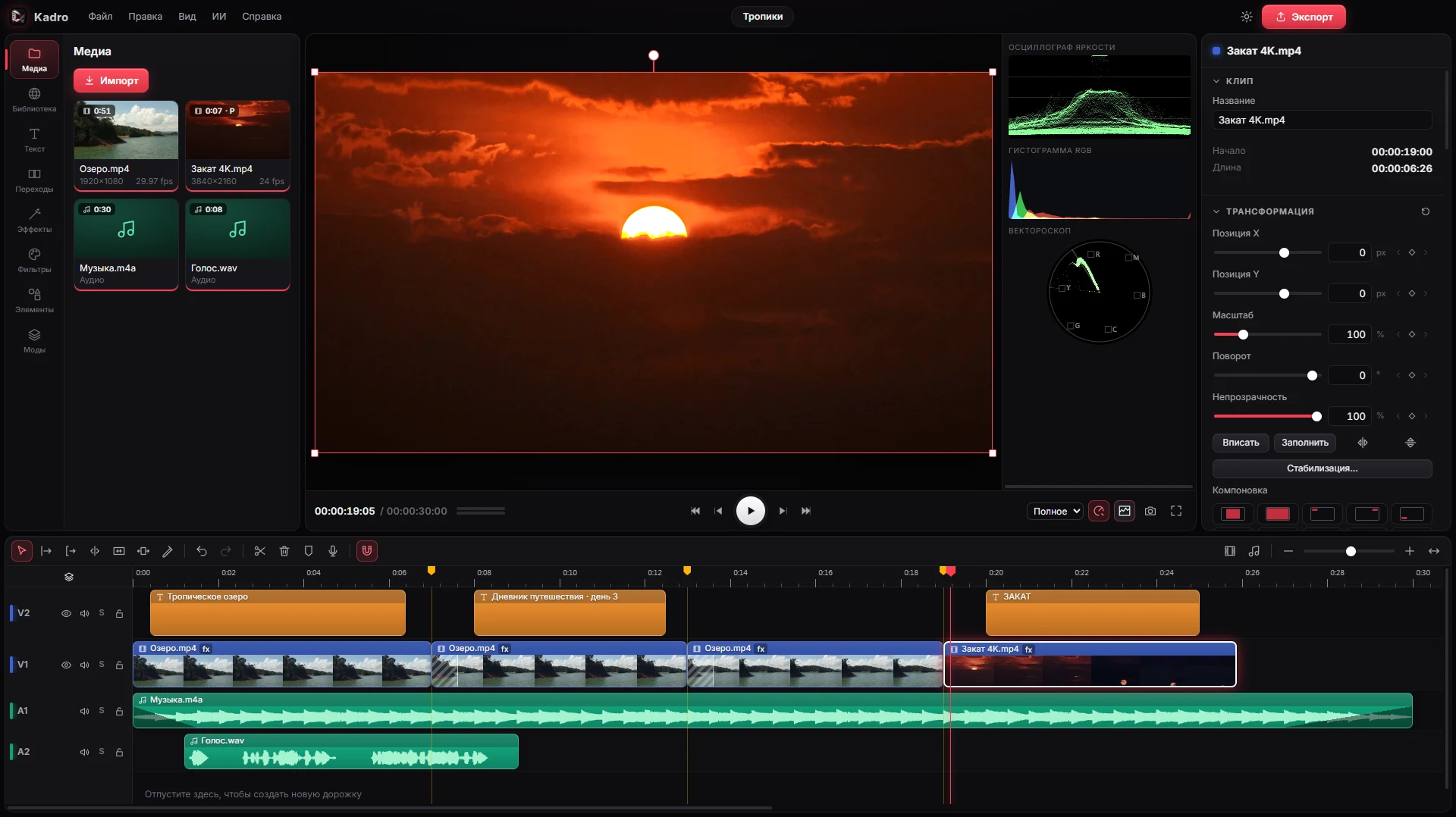Adjust the Непрозрачность slider
Screen dimensions: 1456x817
click(1267, 416)
